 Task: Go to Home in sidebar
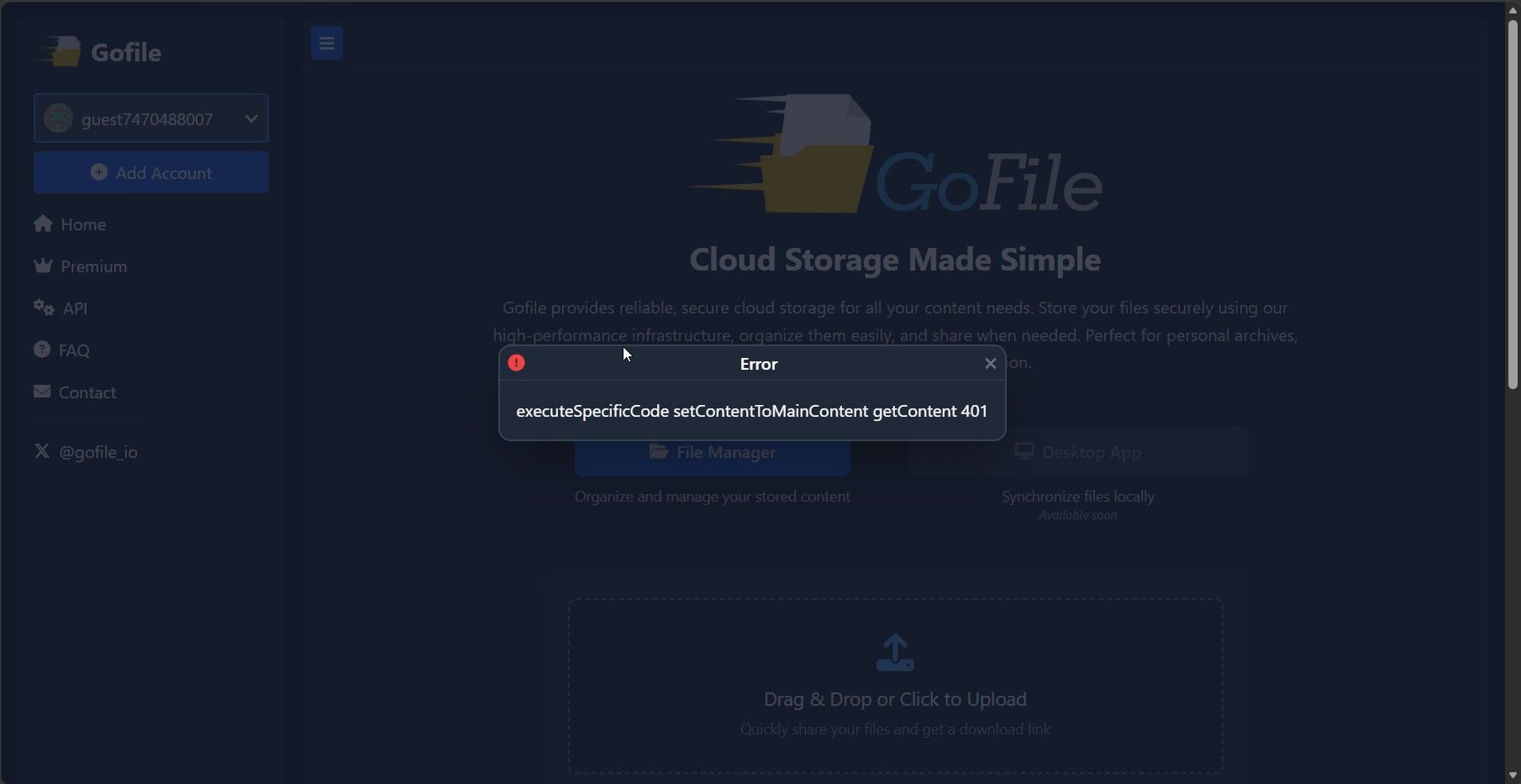point(70,224)
